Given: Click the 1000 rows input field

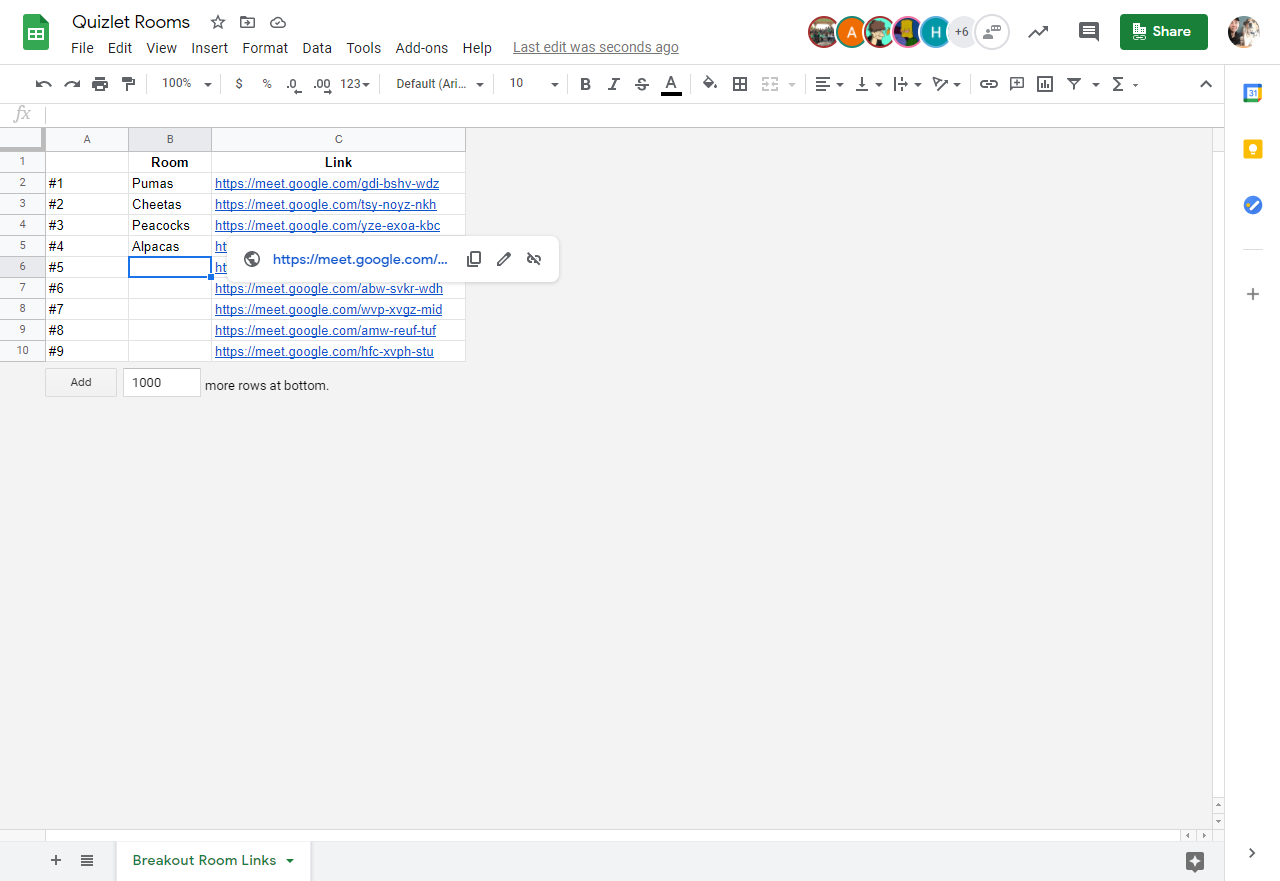Looking at the screenshot, I should click(x=162, y=382).
